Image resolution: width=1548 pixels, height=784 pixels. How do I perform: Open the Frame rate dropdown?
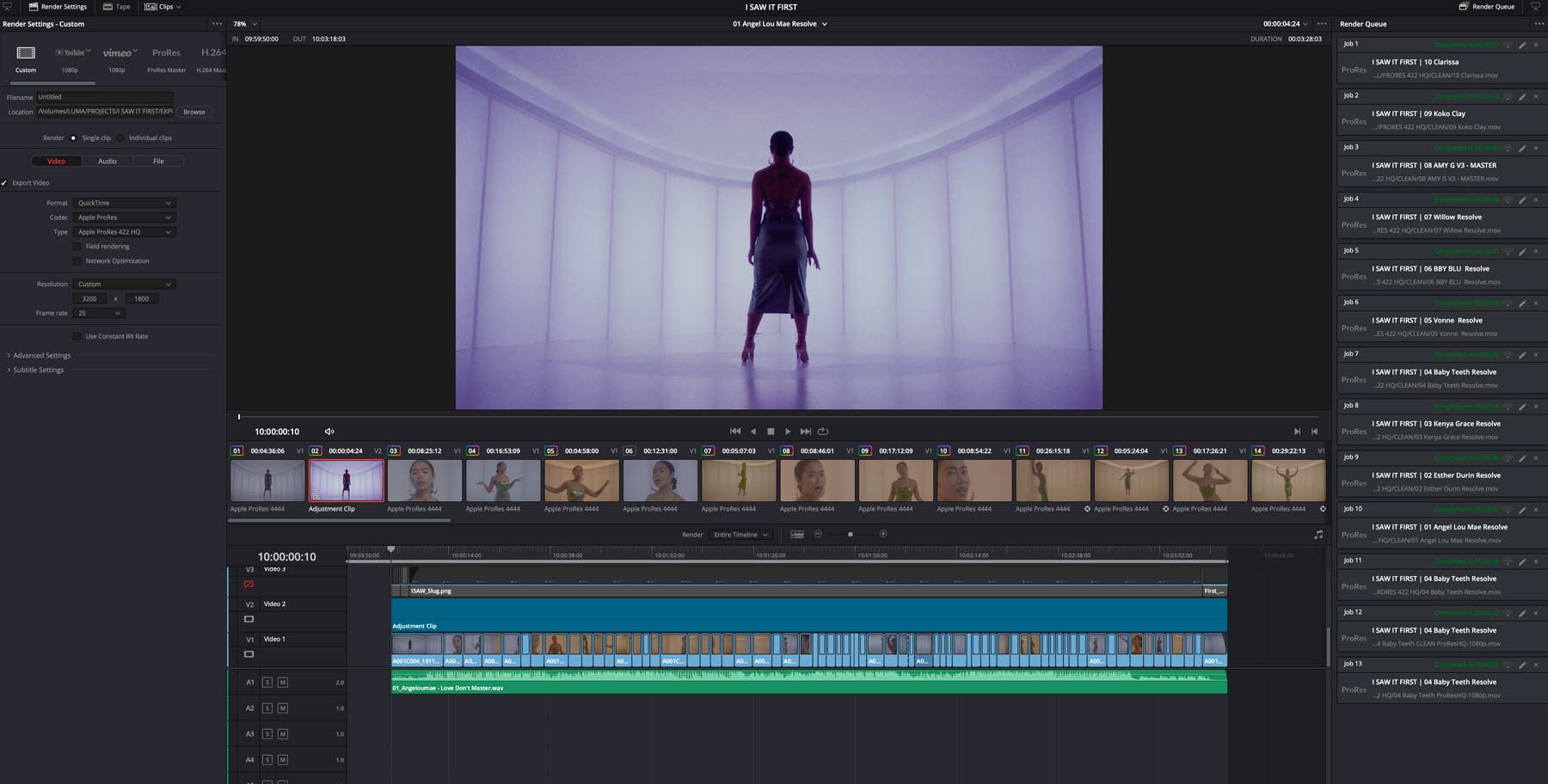99,313
